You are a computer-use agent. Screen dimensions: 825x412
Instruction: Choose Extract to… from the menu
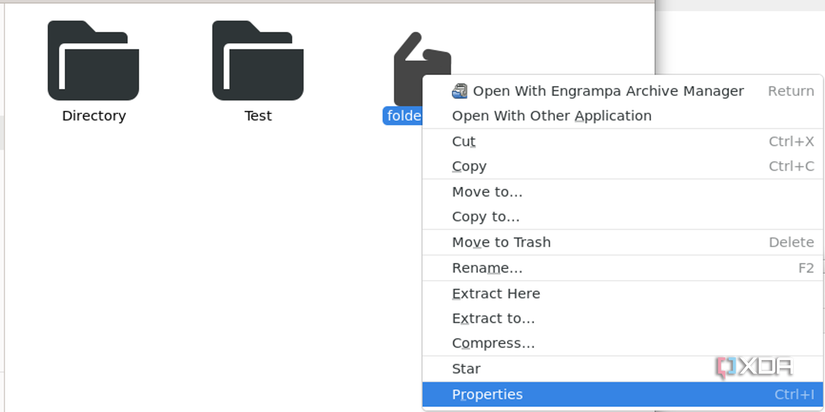click(493, 318)
